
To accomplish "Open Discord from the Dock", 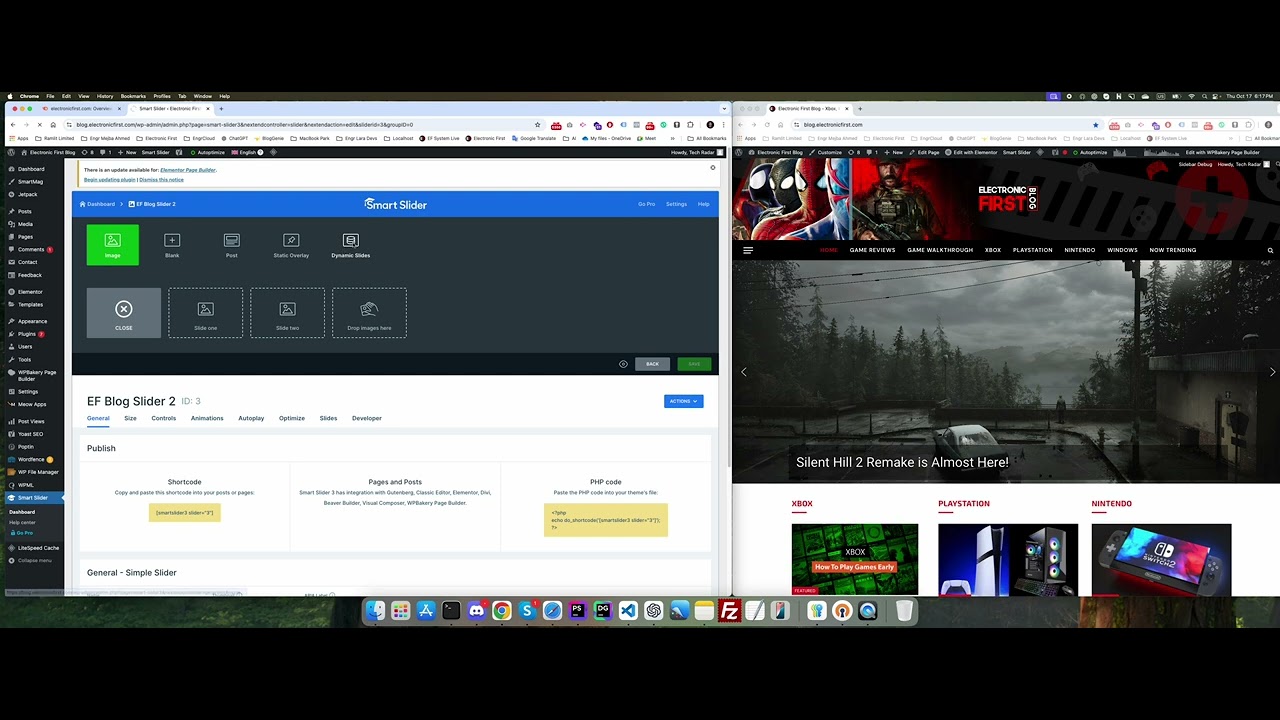I will [476, 611].
